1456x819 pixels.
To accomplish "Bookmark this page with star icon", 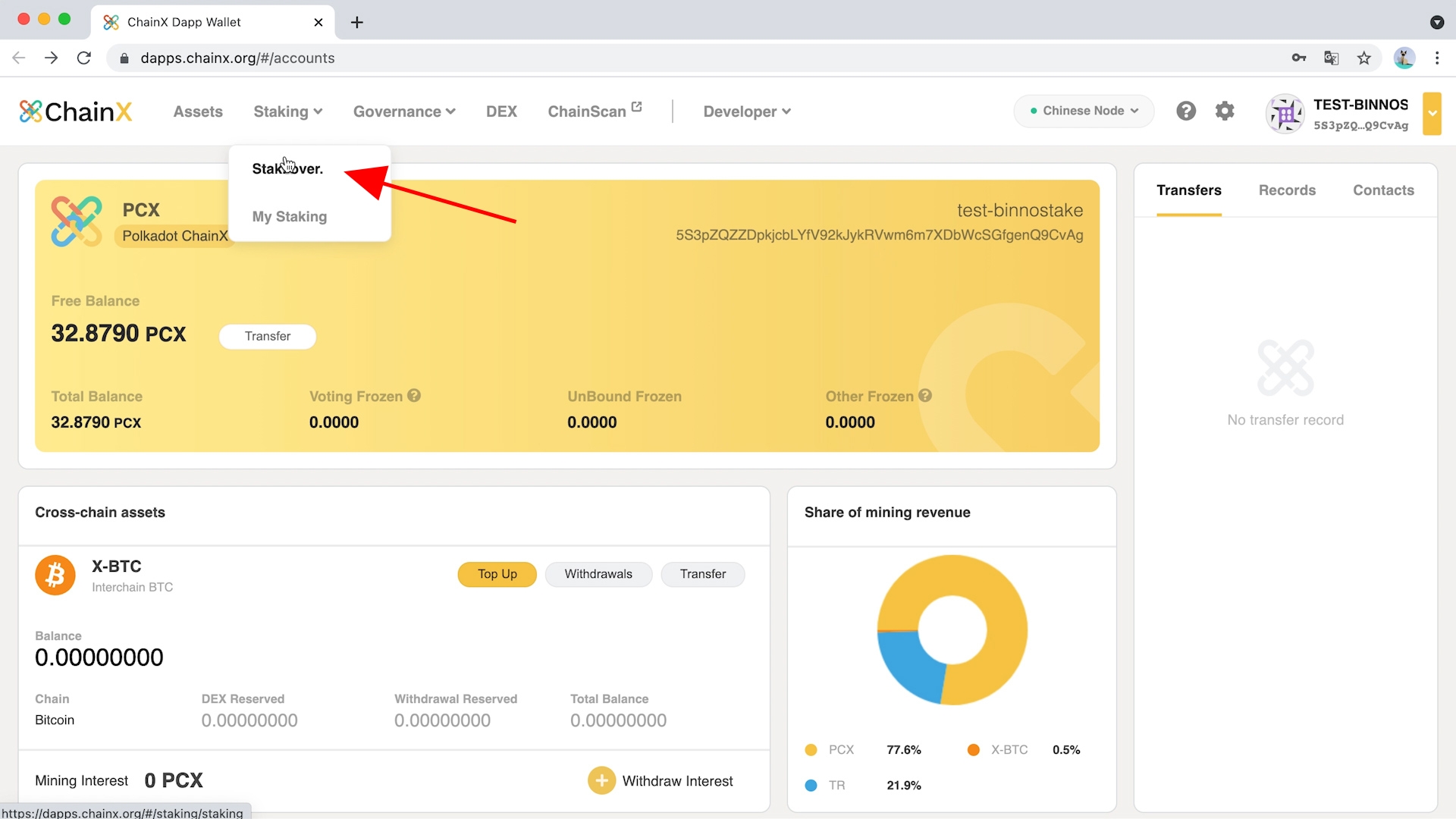I will pos(1364,58).
